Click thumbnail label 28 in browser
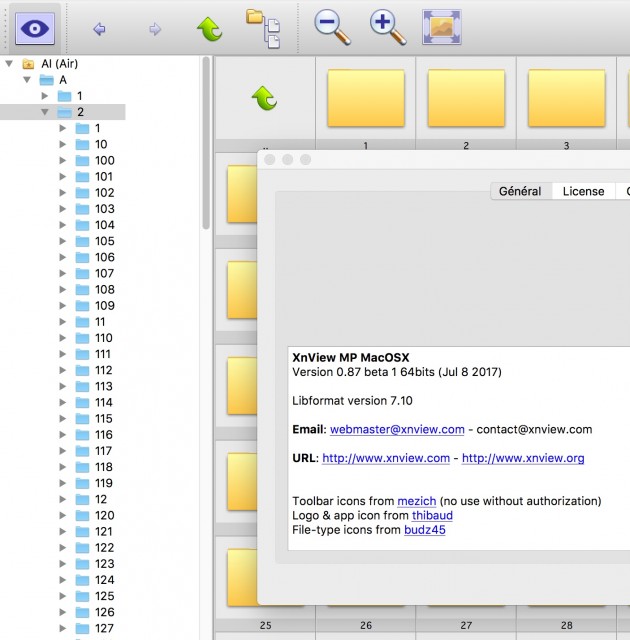 (567, 625)
